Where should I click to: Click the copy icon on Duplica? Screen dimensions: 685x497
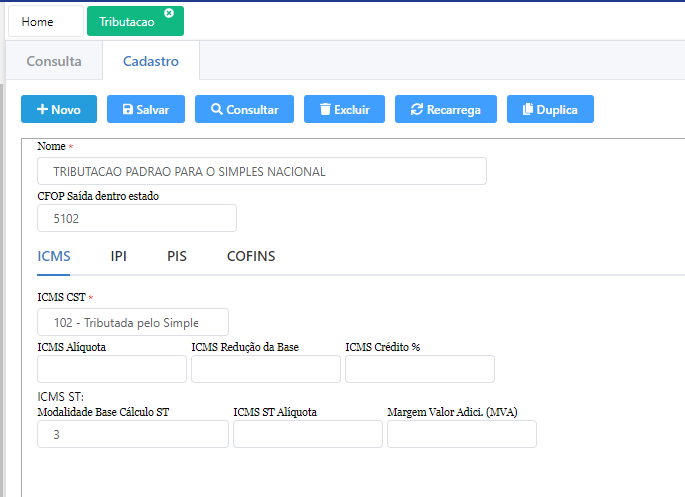pos(526,109)
